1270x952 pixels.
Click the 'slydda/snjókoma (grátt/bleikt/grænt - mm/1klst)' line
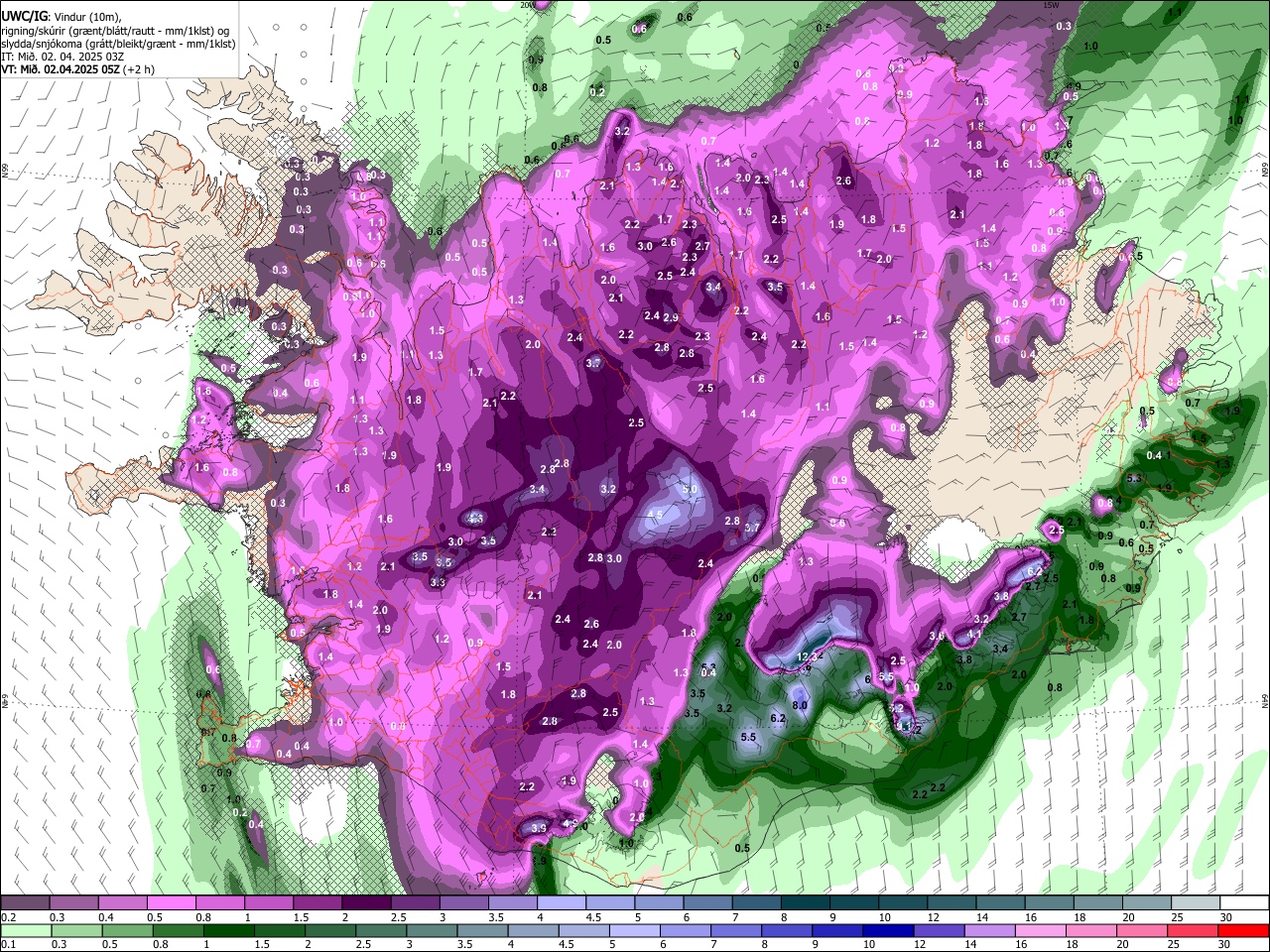[118, 44]
